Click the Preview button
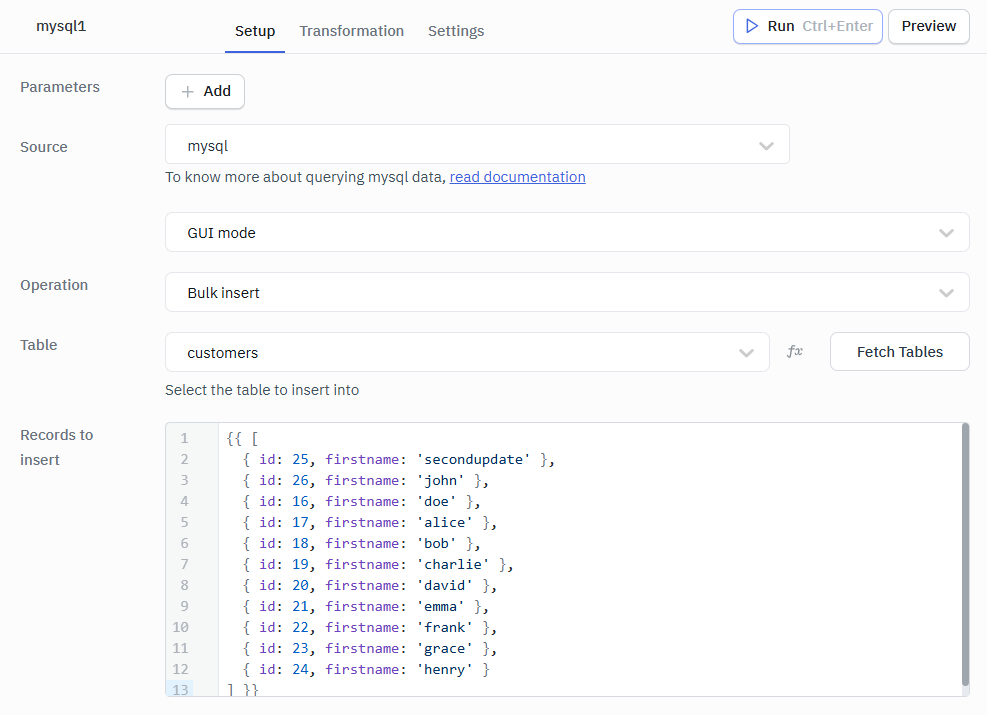 coord(928,26)
